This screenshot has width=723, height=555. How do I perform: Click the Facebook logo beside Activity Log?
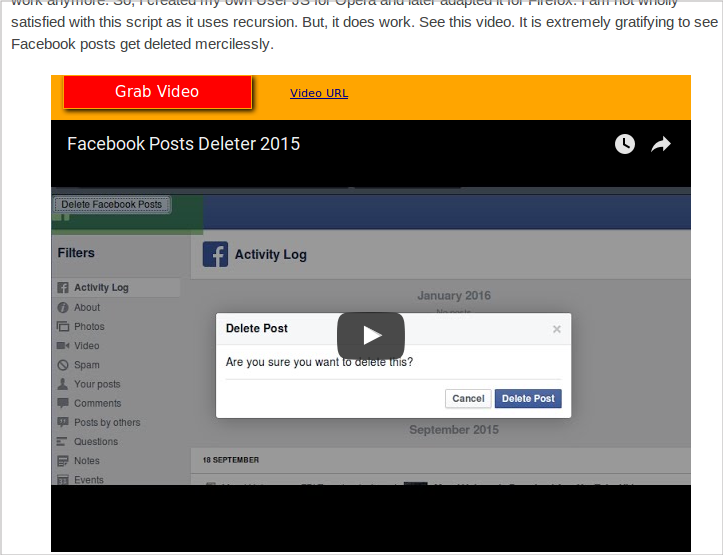tap(215, 254)
